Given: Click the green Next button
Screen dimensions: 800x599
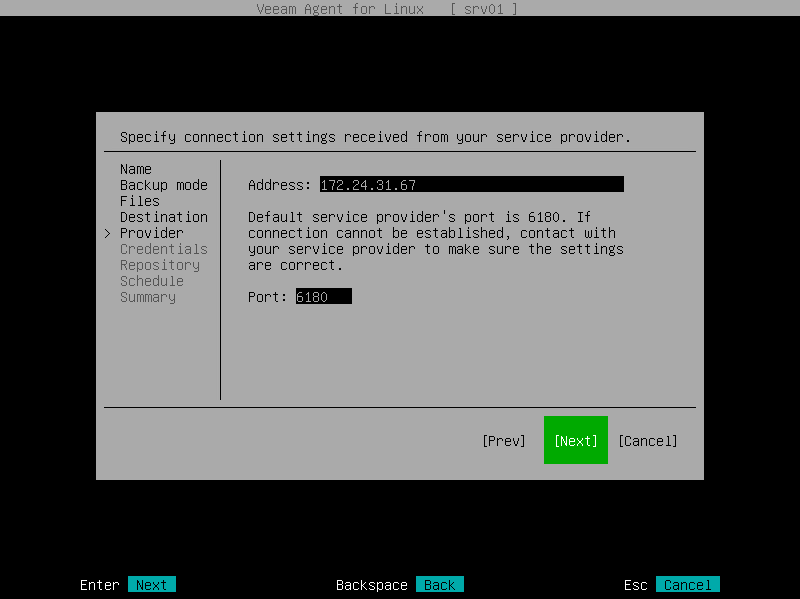Looking at the screenshot, I should click(x=575, y=440).
